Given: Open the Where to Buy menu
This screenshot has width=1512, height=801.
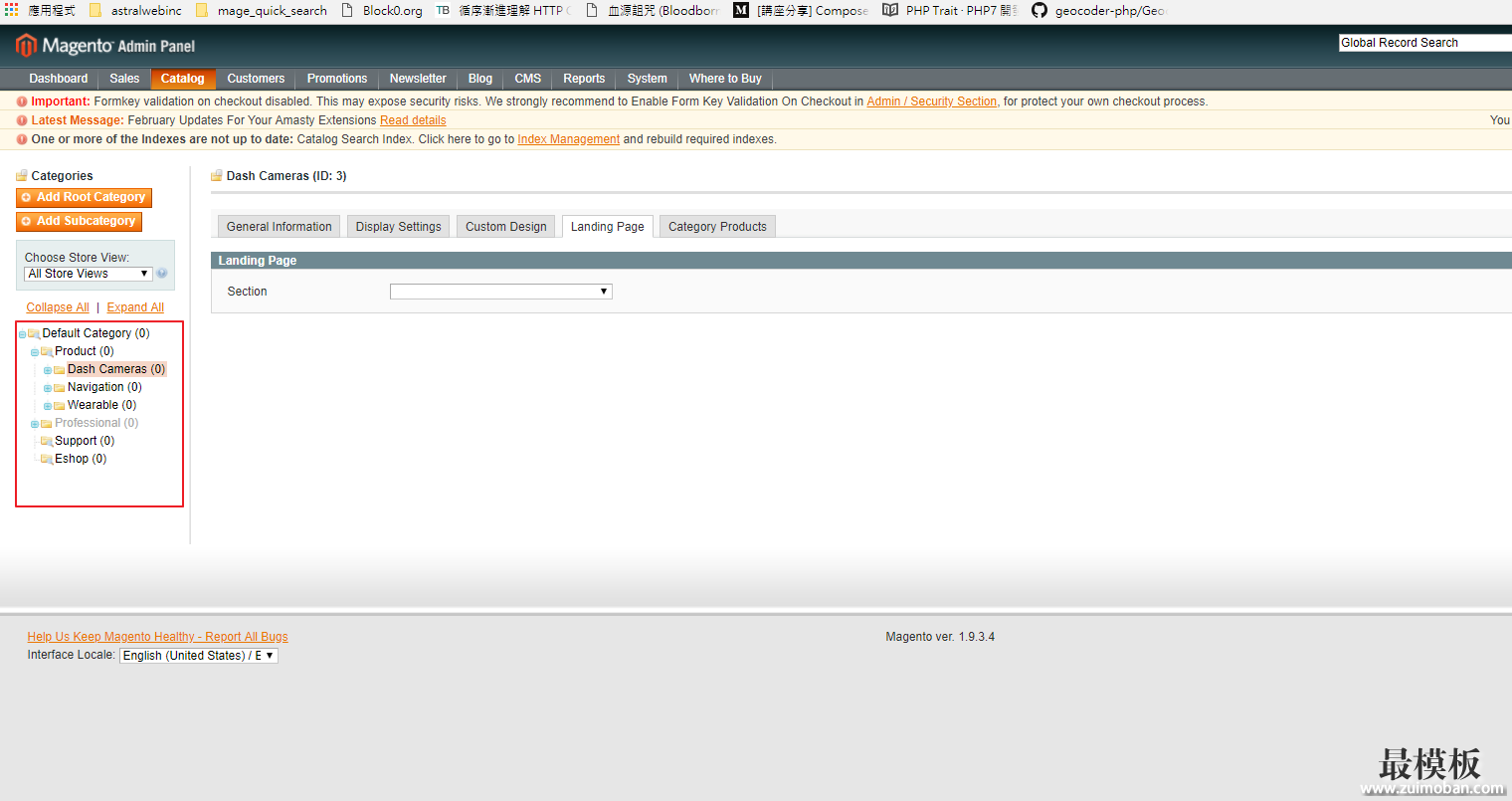Looking at the screenshot, I should (x=725, y=79).
